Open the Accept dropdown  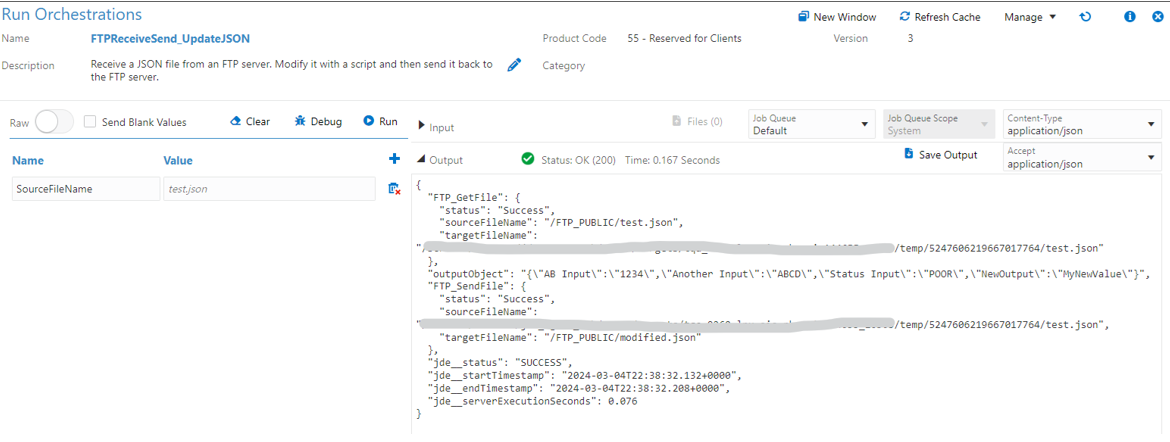click(x=1082, y=158)
